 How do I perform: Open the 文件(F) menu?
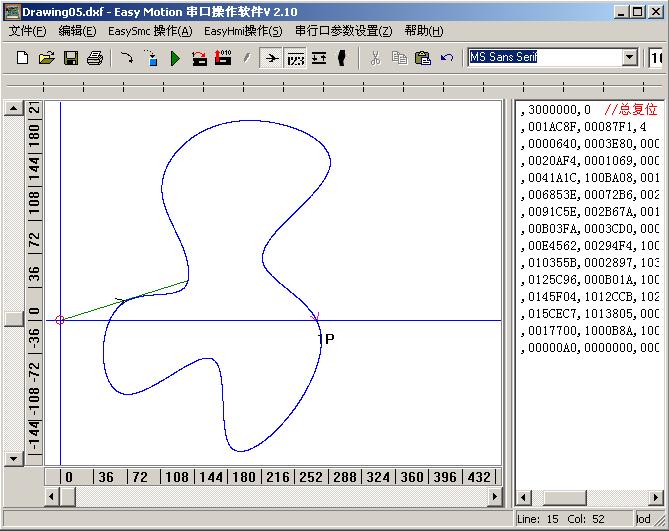(27, 31)
